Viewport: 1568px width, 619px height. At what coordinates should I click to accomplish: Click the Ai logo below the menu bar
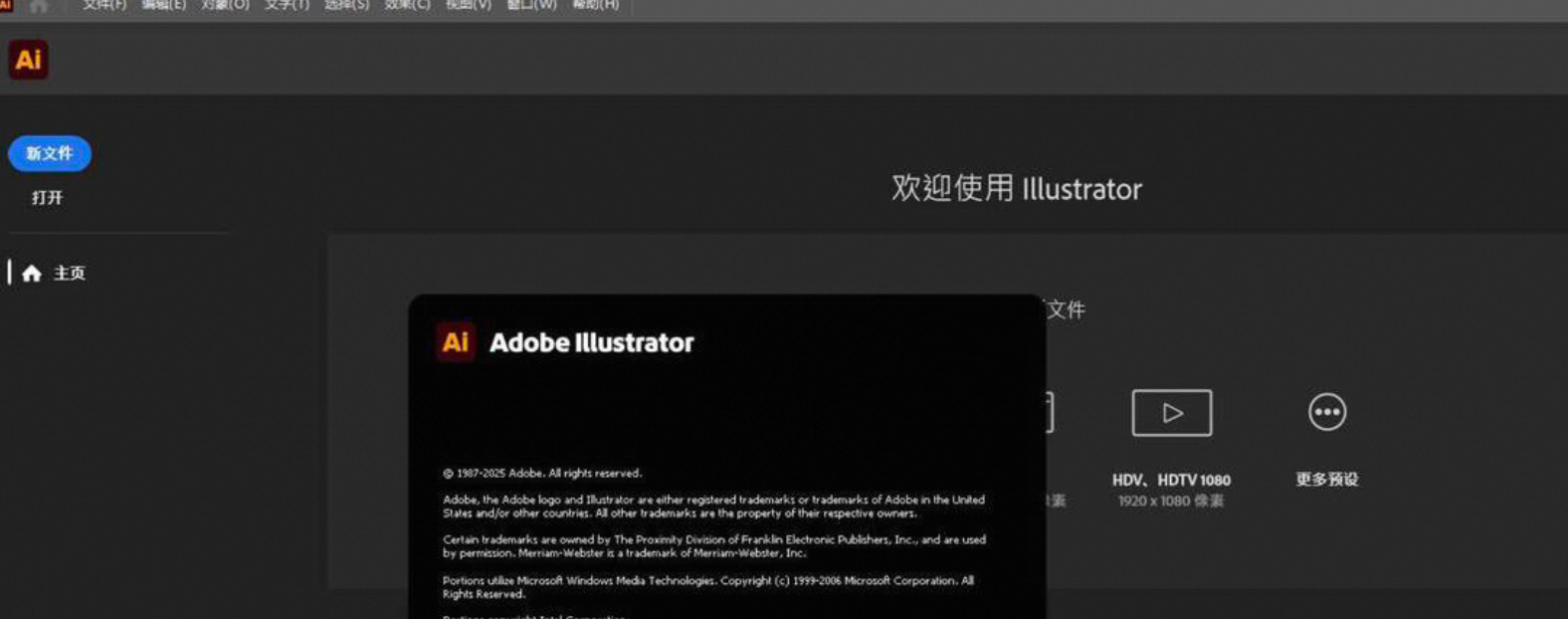28,60
